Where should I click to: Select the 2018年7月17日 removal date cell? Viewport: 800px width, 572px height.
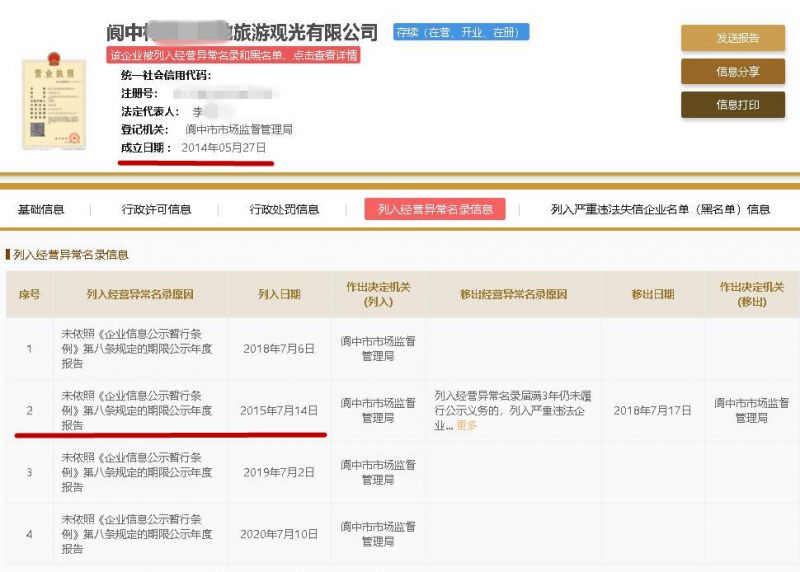(x=652, y=410)
